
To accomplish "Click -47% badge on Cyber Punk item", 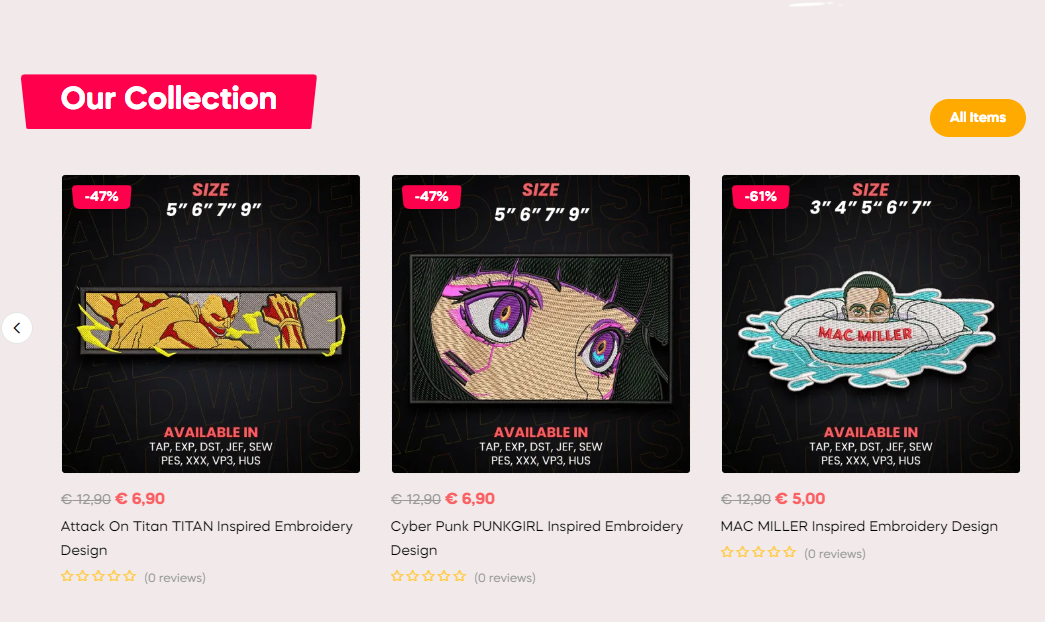I will 431,197.
